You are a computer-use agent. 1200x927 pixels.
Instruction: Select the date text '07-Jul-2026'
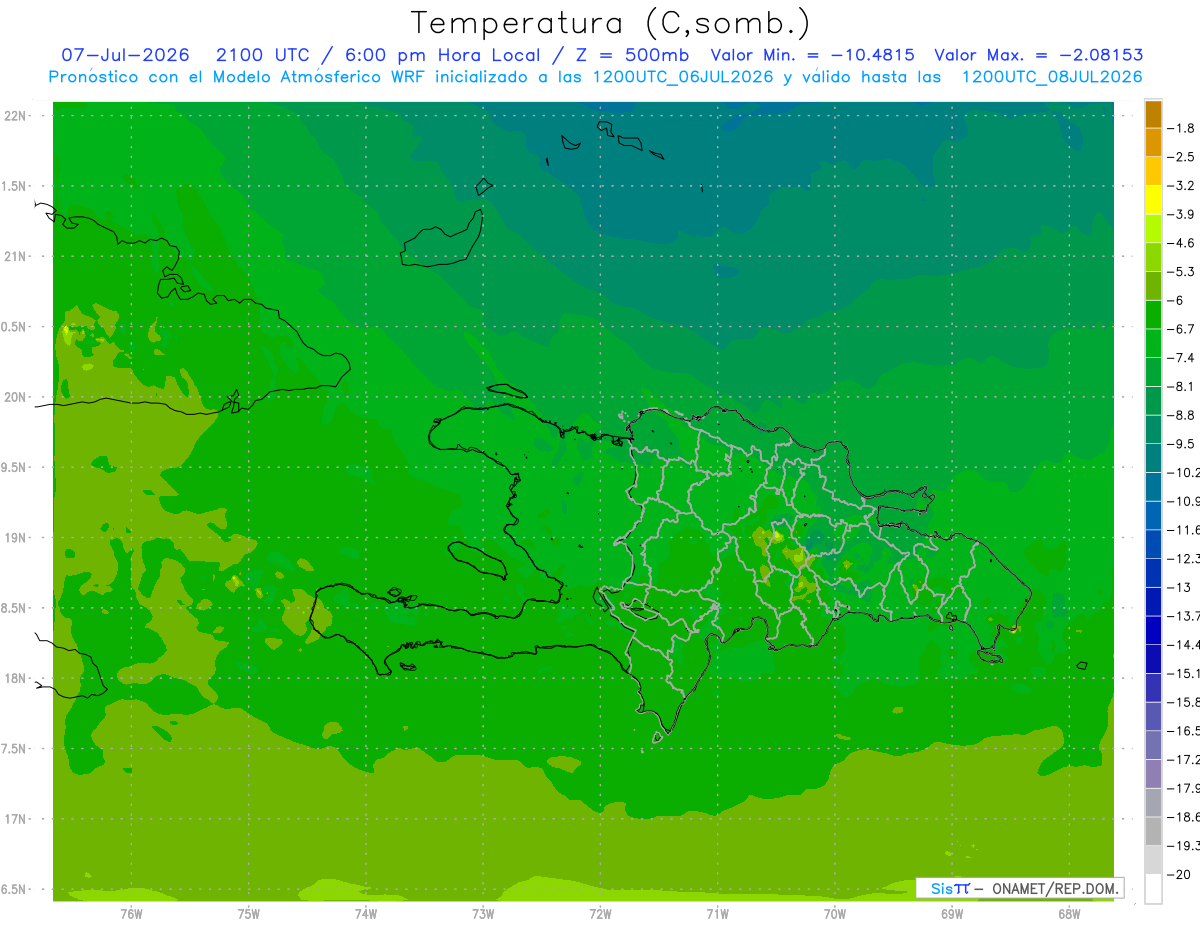(x=125, y=55)
